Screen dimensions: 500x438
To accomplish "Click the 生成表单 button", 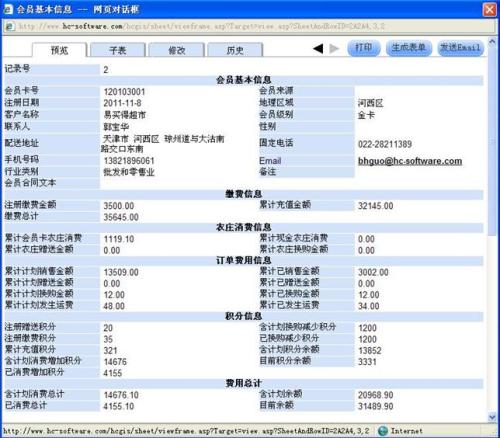I will coord(409,48).
